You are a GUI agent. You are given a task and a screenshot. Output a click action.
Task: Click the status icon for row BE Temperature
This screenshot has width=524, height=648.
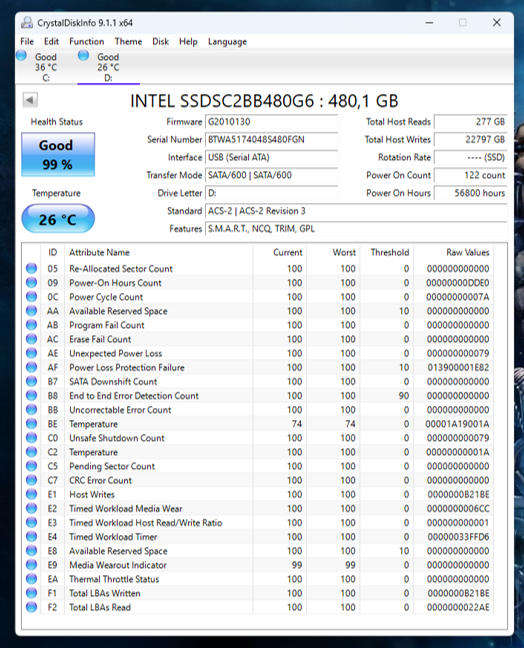pyautogui.click(x=31, y=424)
